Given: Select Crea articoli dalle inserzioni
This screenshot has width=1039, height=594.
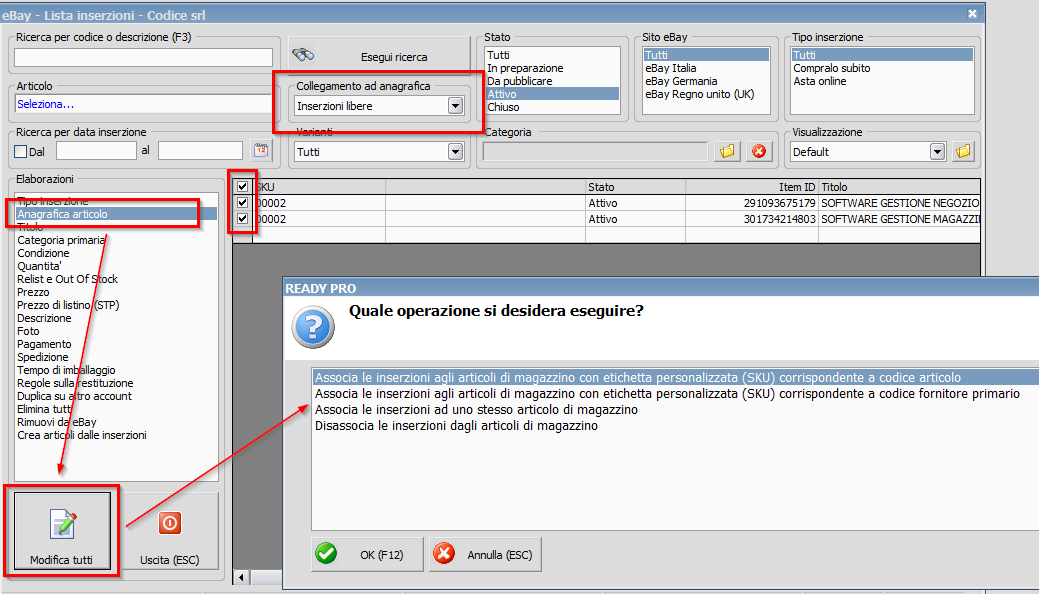Looking at the screenshot, I should [x=116, y=435].
